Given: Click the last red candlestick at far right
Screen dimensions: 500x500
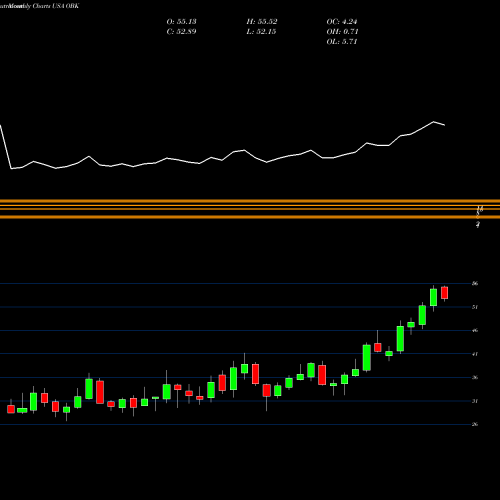Looking at the screenshot, I should (444, 293).
